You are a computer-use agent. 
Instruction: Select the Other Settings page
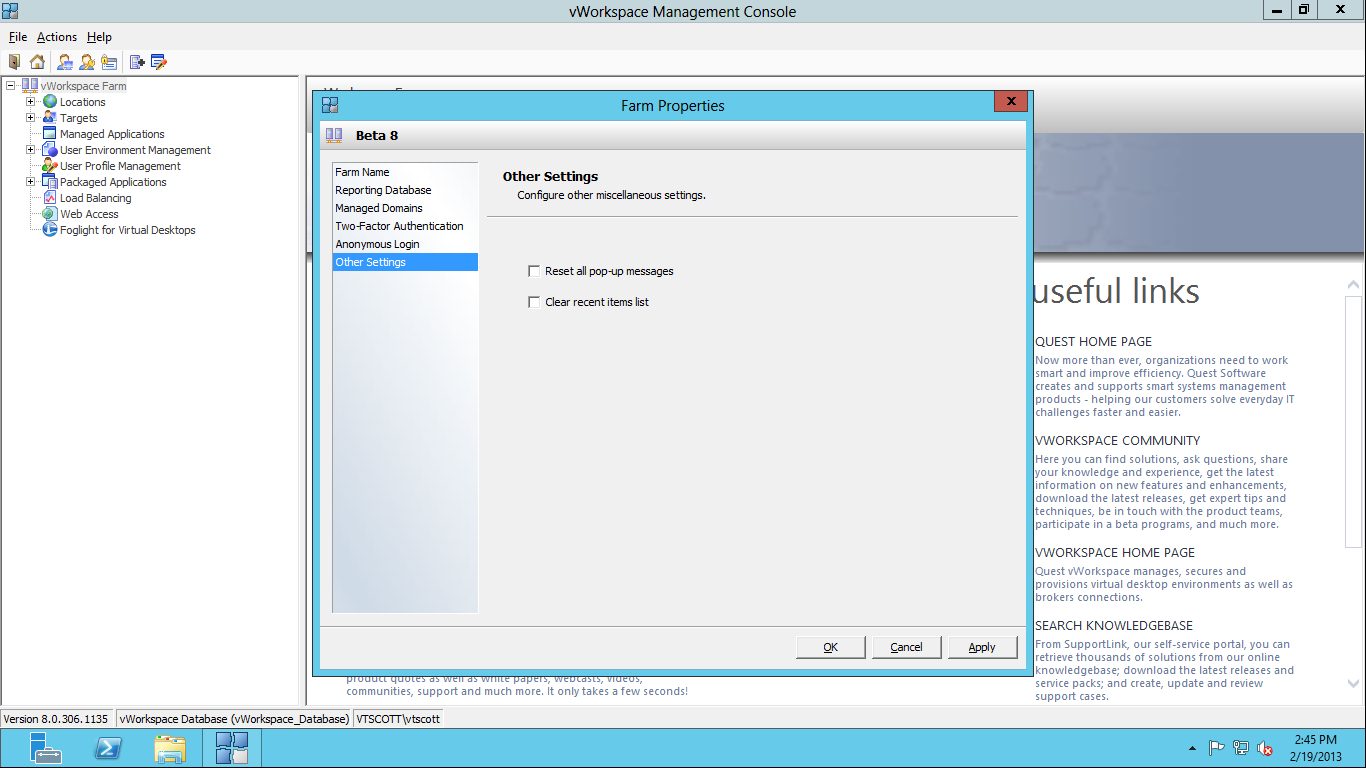(405, 262)
